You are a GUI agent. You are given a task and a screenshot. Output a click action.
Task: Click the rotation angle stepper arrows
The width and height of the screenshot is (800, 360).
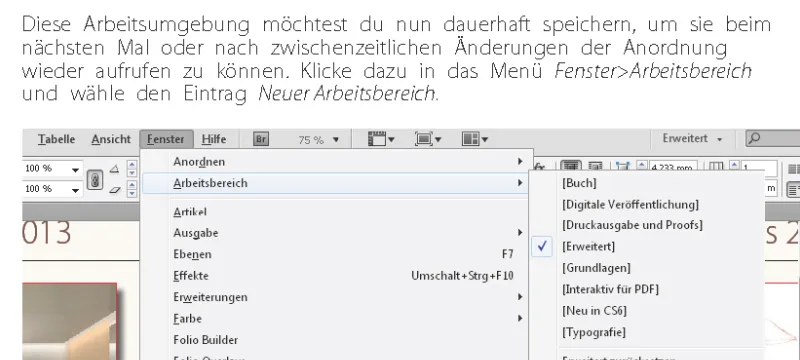[x=132, y=169]
